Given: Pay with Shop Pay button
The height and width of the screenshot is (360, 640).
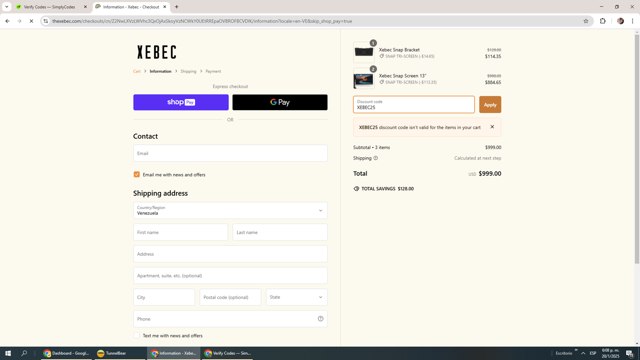Looking at the screenshot, I should [x=181, y=102].
